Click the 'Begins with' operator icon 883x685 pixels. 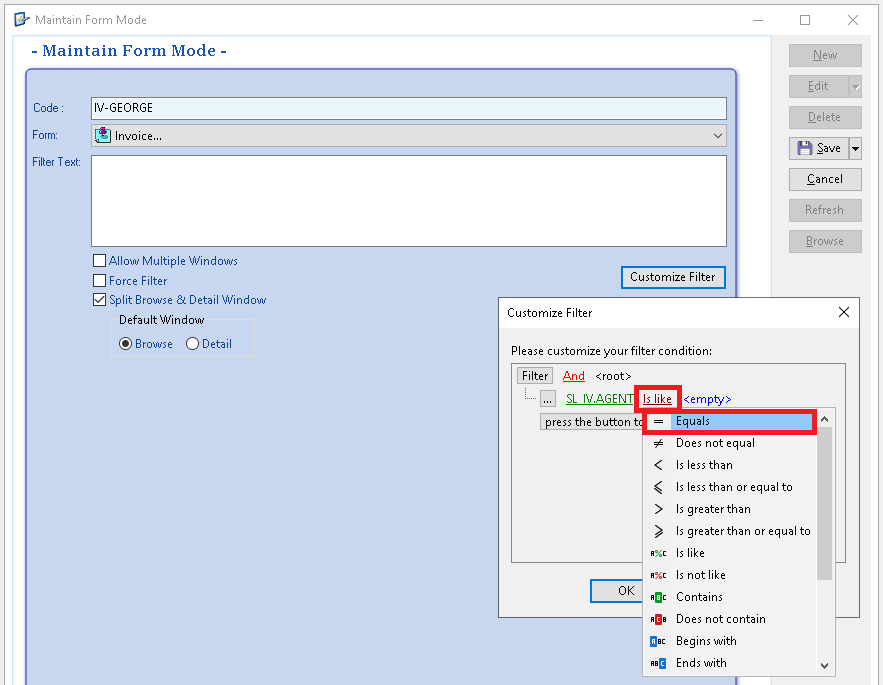pyautogui.click(x=658, y=641)
